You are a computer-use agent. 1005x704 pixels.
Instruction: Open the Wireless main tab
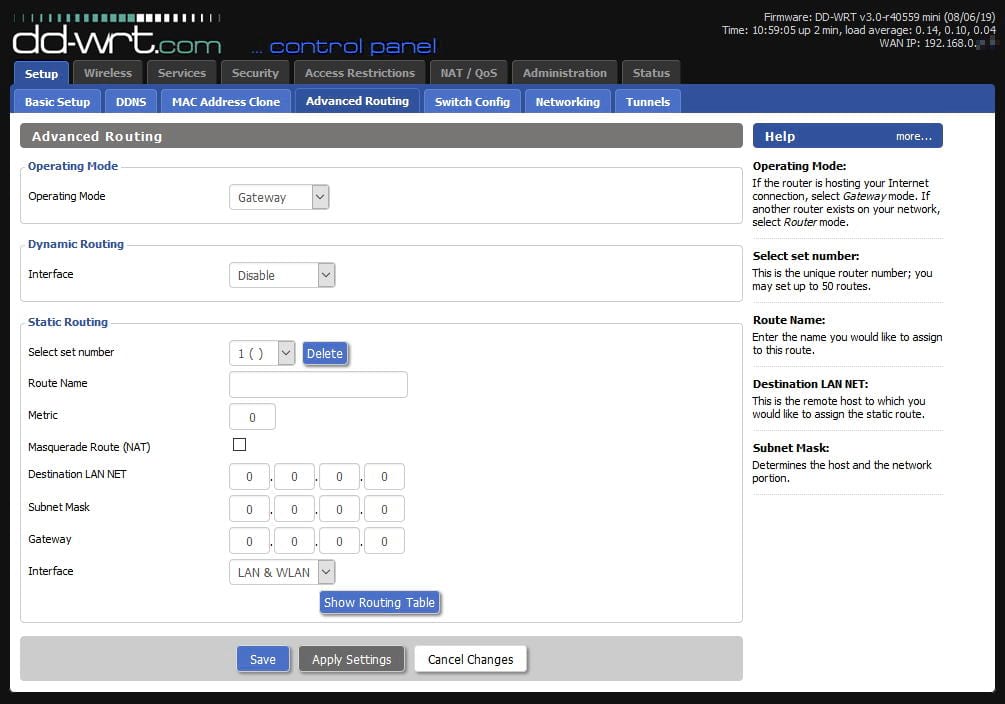(x=108, y=72)
